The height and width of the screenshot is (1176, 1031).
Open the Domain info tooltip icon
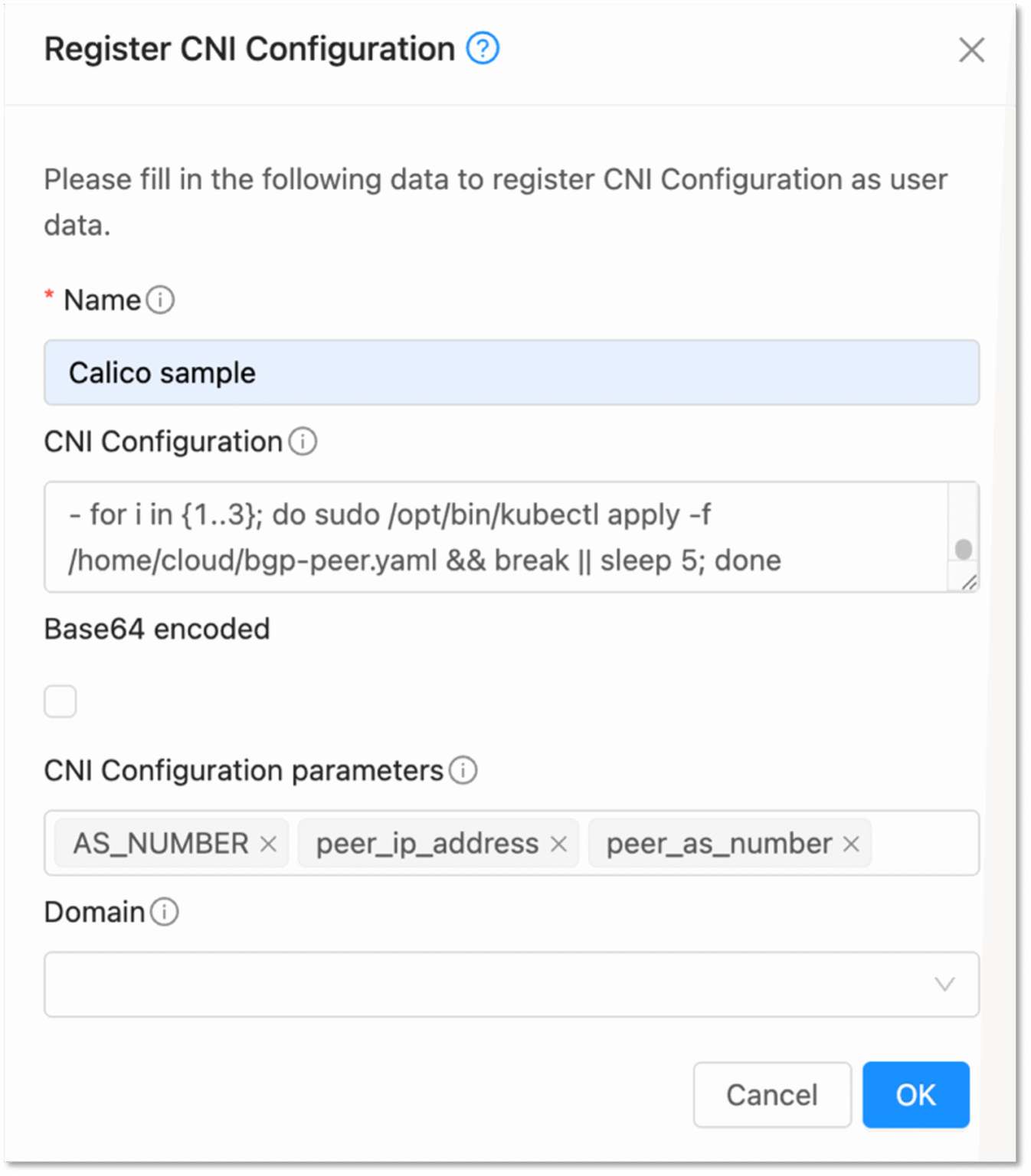point(164,912)
